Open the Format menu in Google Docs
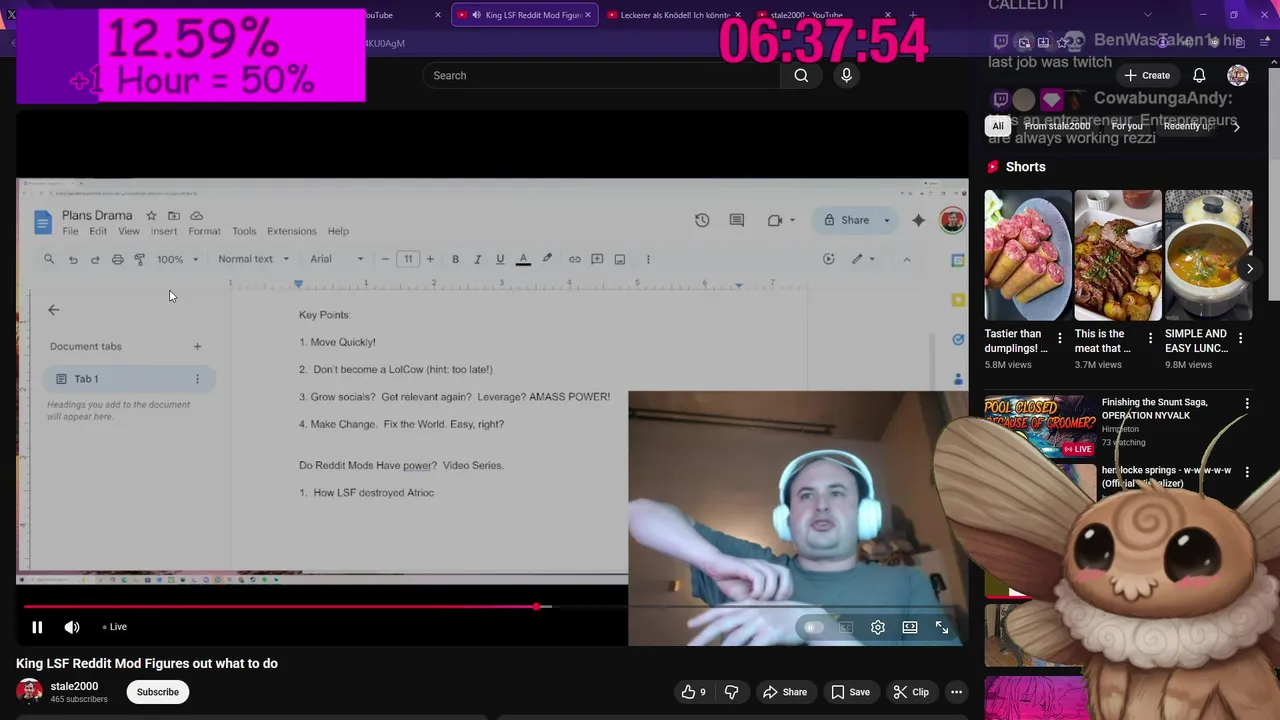Viewport: 1280px width, 720px height. click(204, 231)
